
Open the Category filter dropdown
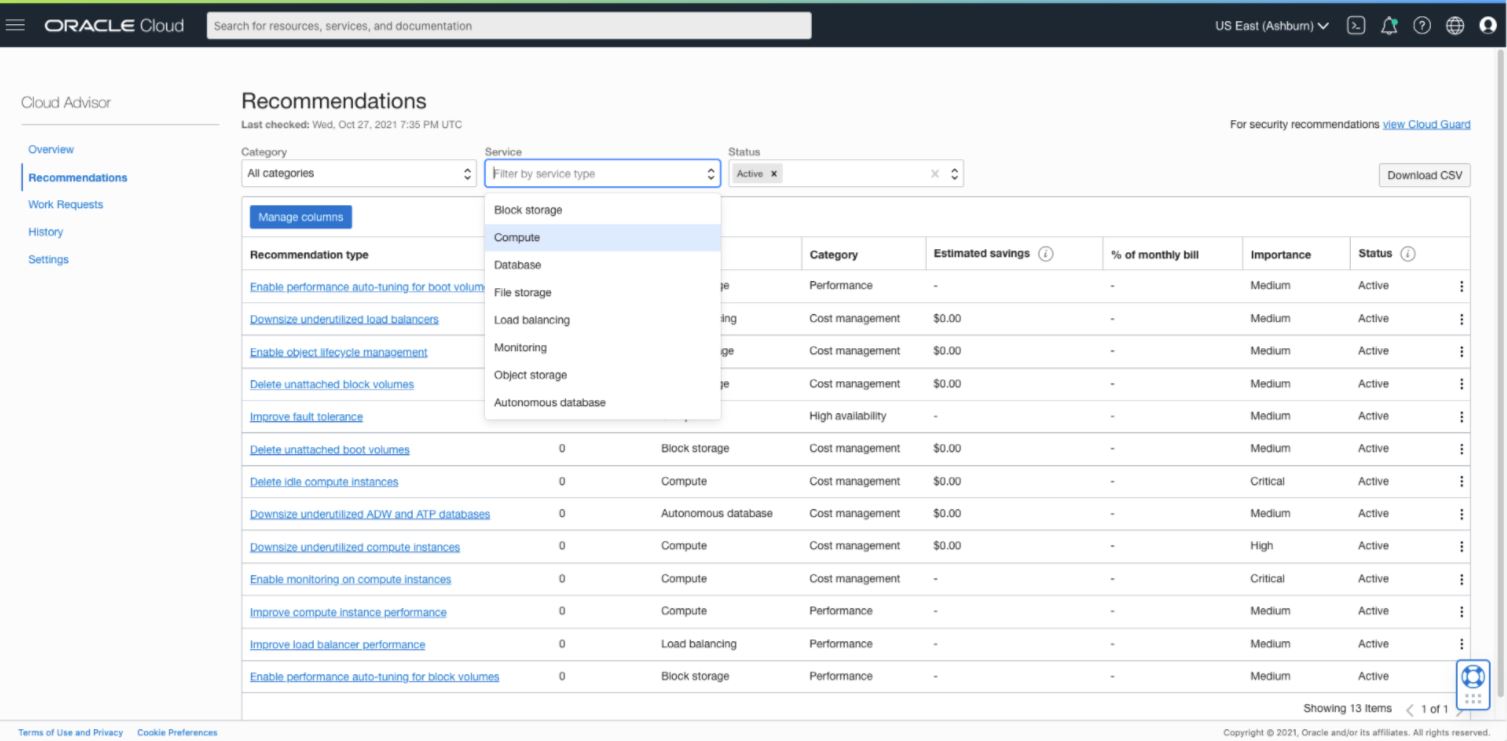click(359, 172)
